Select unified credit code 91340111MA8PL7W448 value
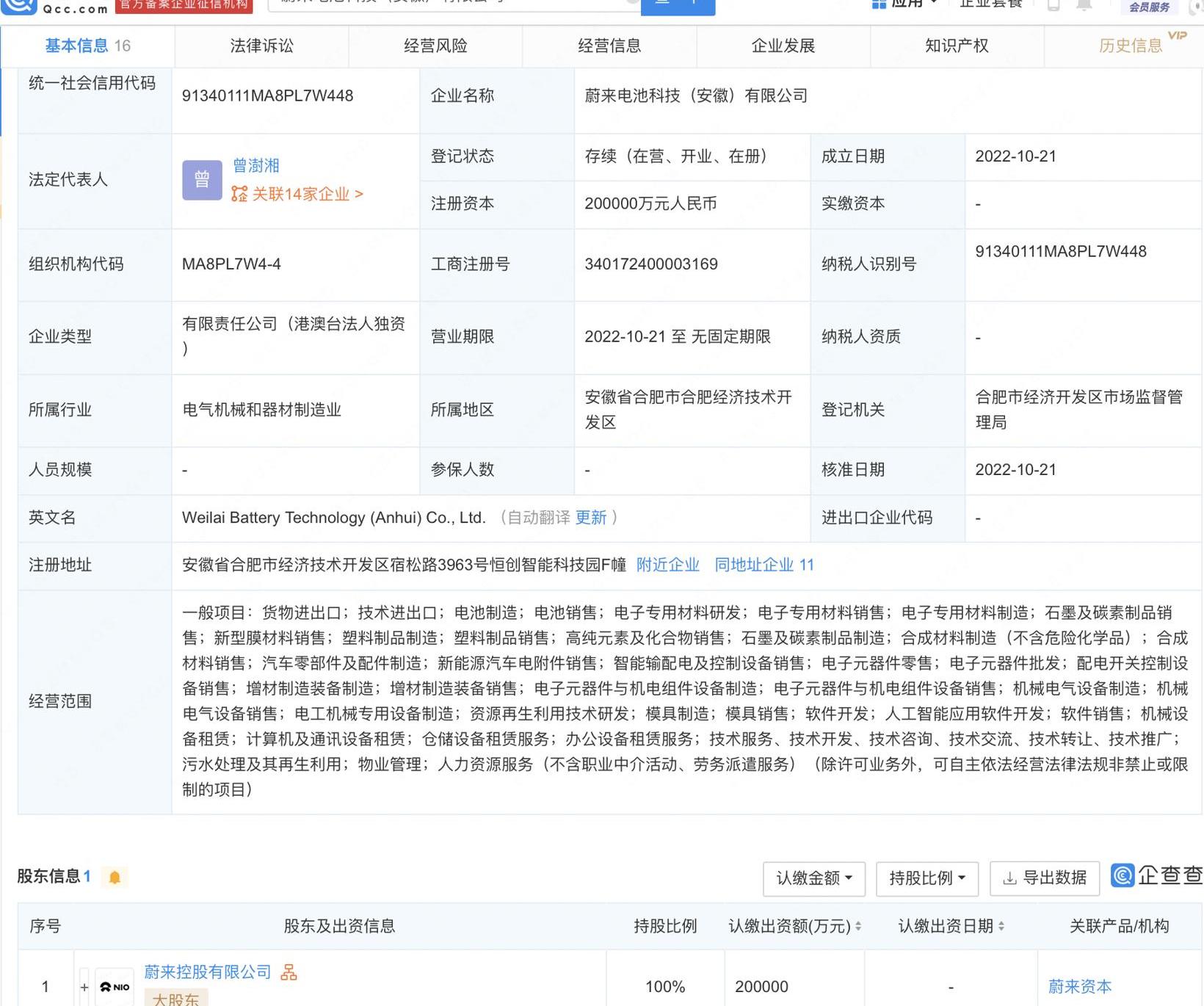The width and height of the screenshot is (1204, 1006). click(268, 95)
